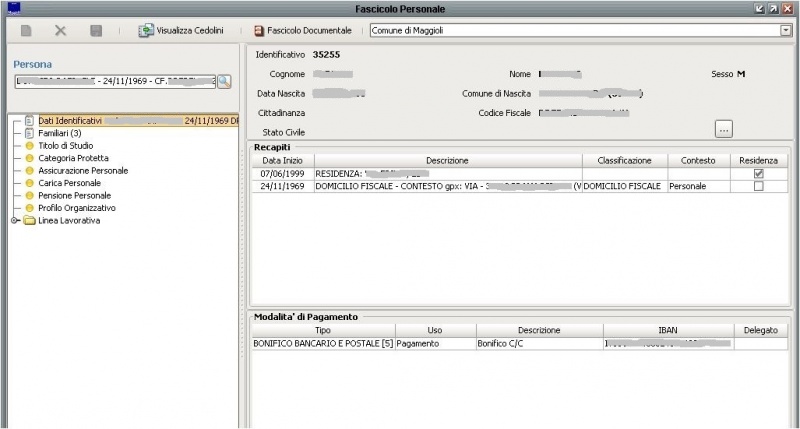Expand the Linea Lavorativa tree node
This screenshot has height=429, width=800.
[15, 220]
